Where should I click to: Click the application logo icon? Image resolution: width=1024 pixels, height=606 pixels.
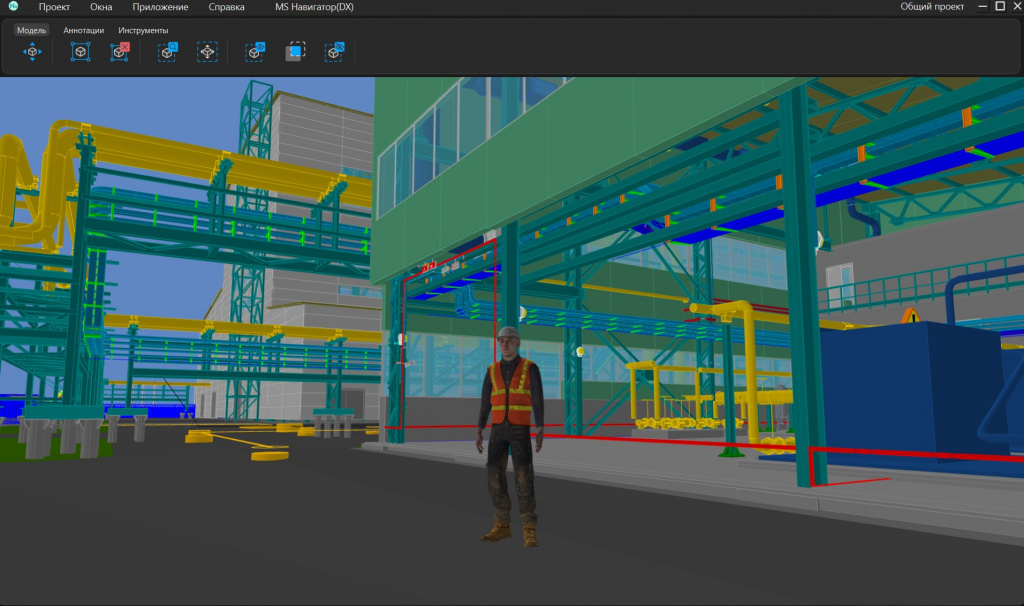(13, 6)
